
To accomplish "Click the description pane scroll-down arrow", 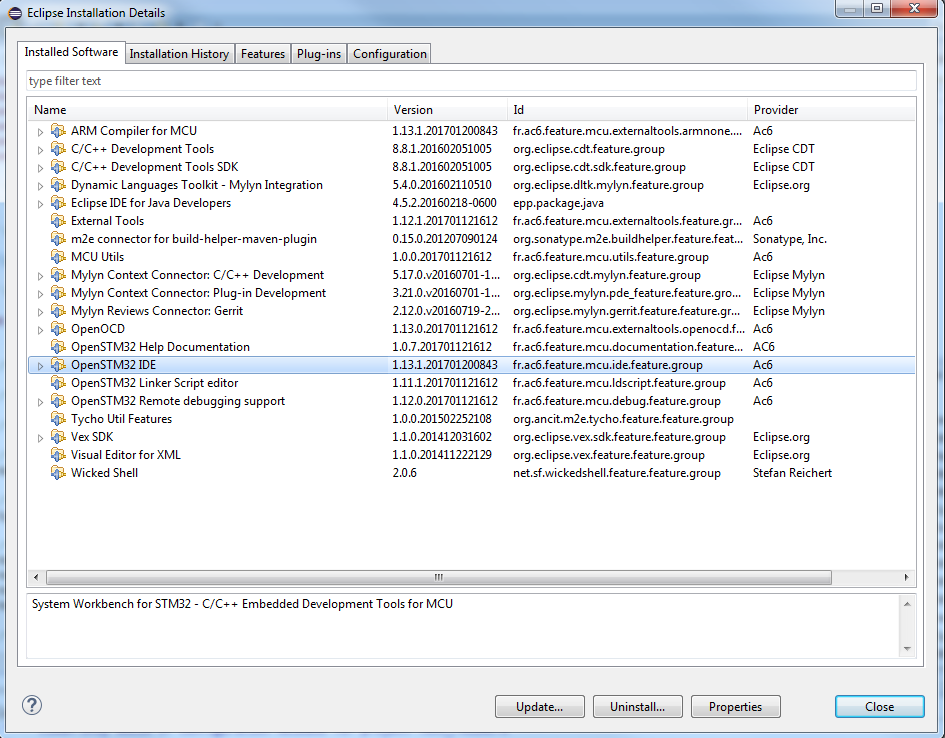I will (x=907, y=649).
